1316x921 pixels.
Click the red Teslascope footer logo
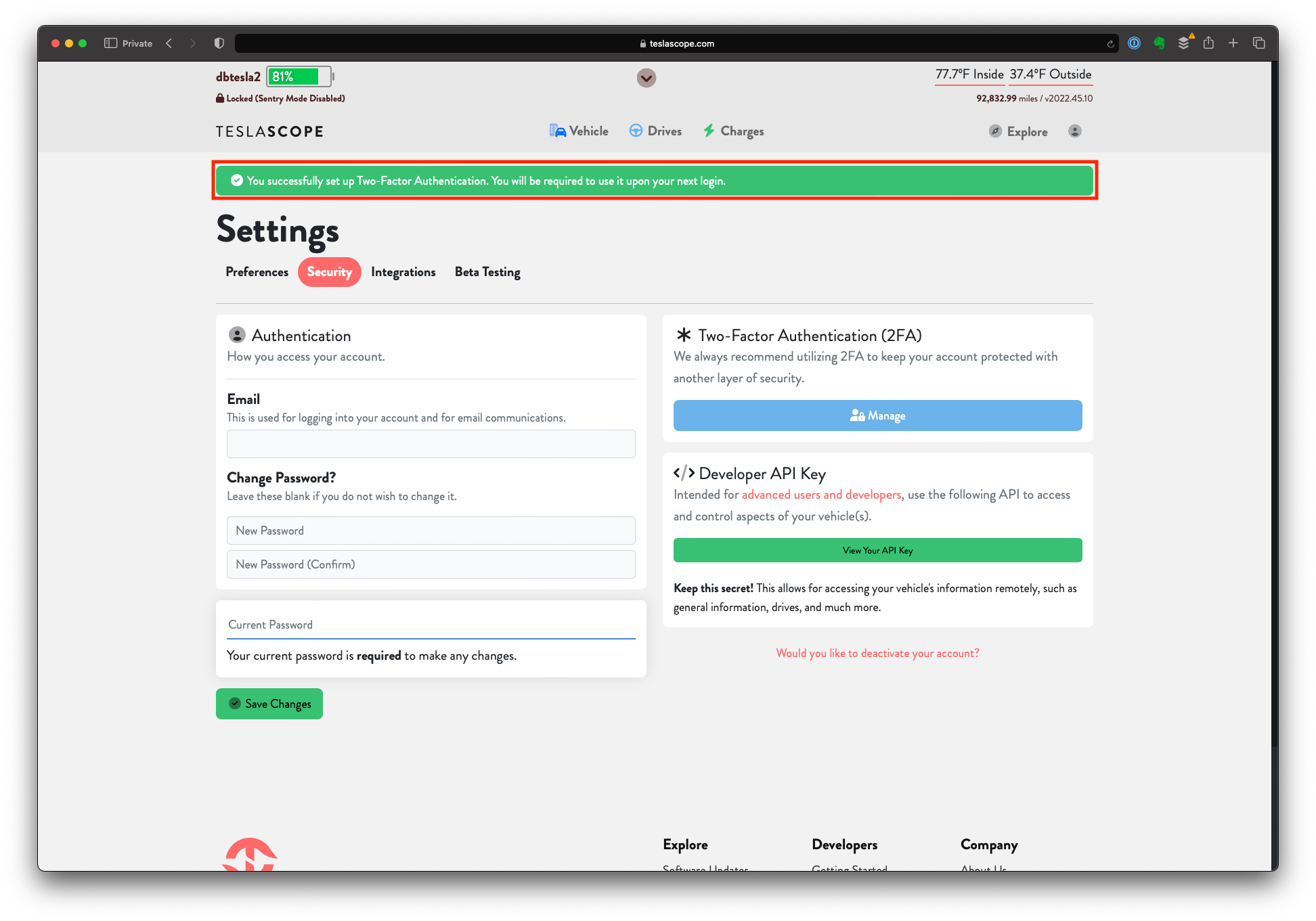point(250,854)
